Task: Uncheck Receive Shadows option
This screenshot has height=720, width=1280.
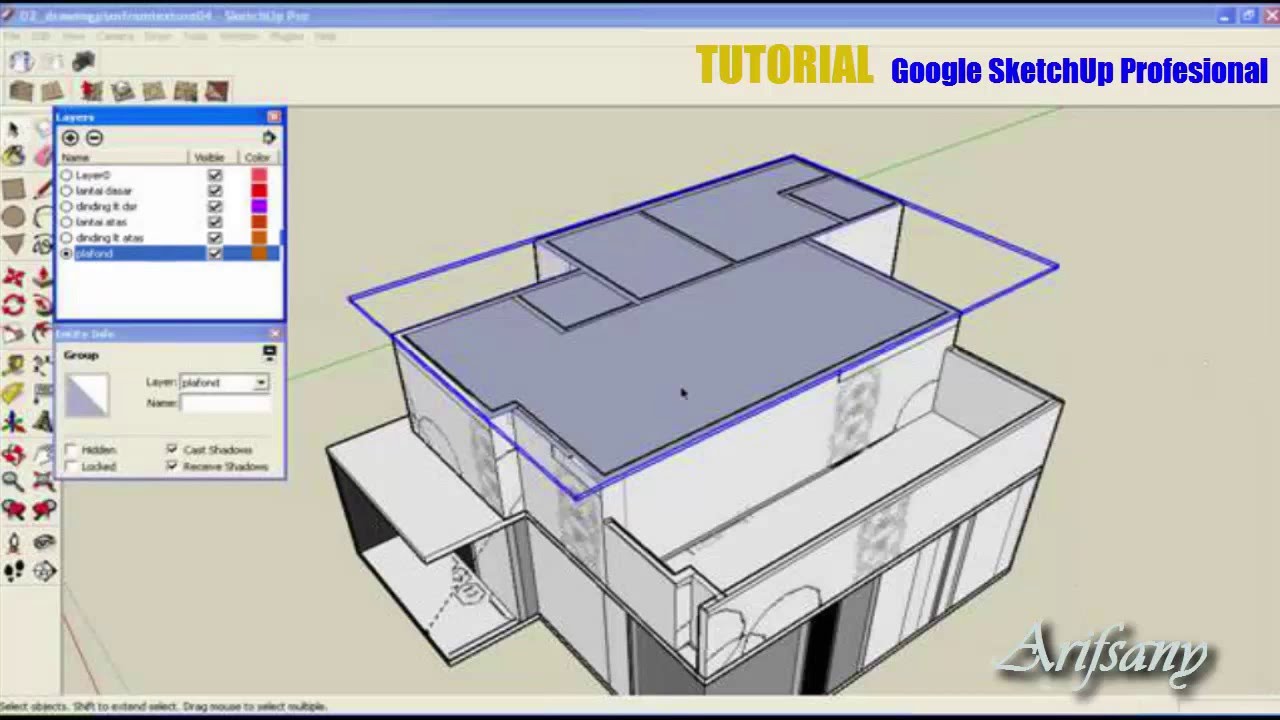Action: click(x=172, y=467)
